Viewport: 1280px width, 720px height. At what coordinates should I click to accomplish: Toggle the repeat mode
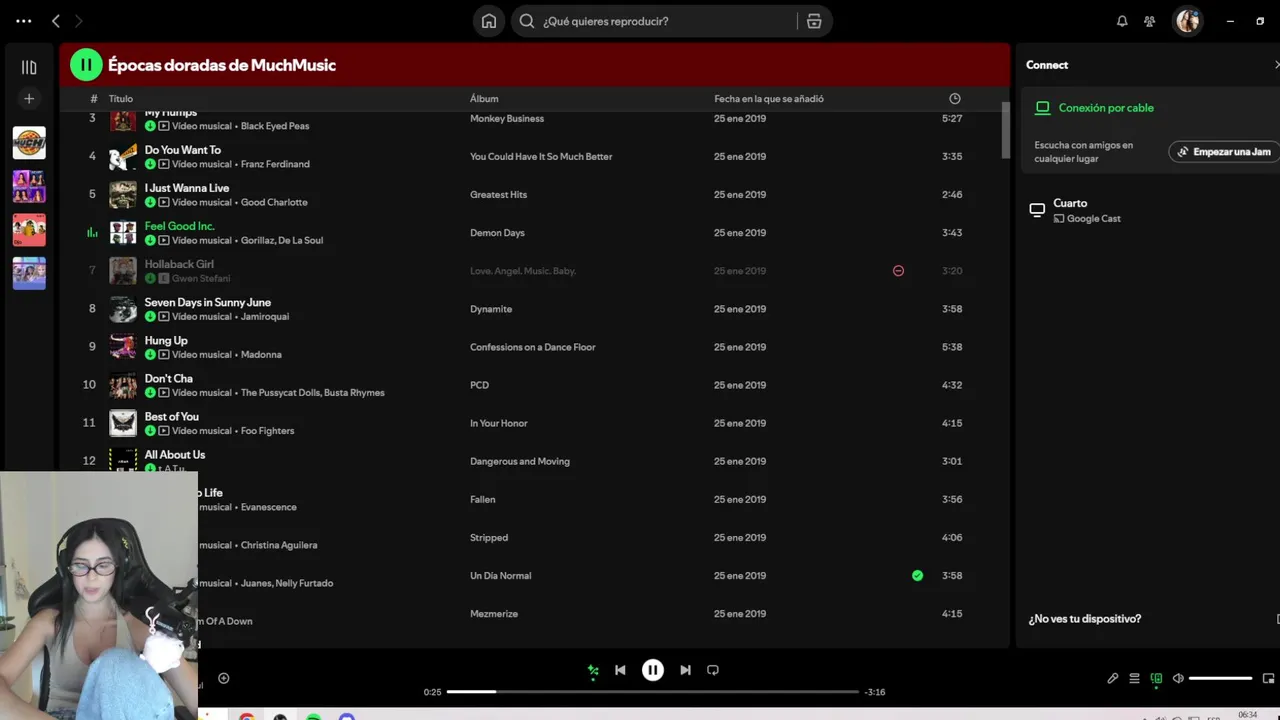713,670
